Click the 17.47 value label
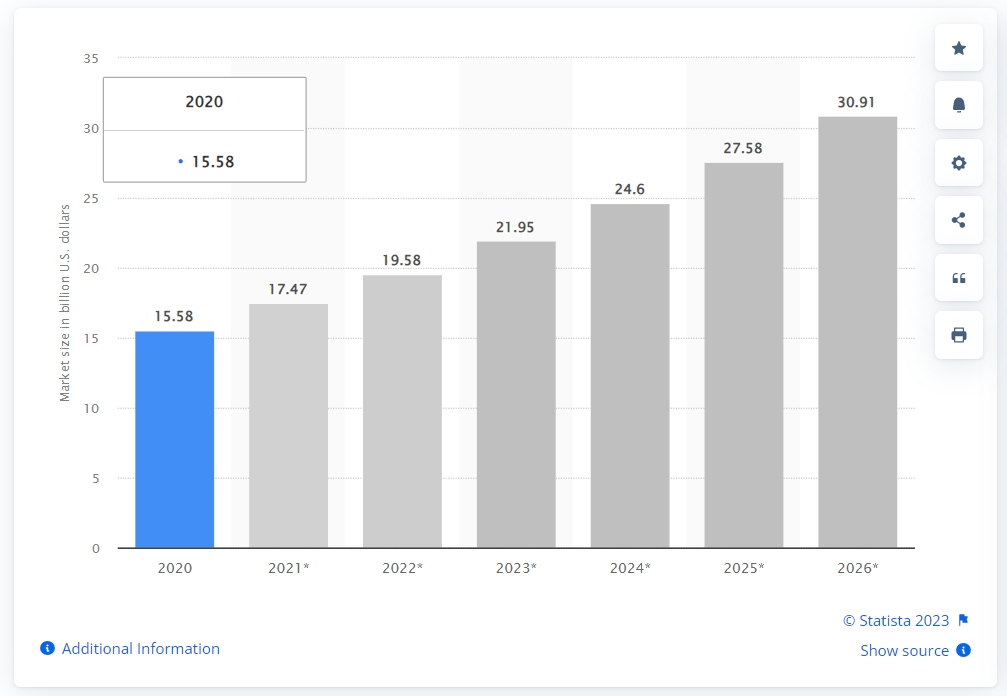The width and height of the screenshot is (1007, 696). click(x=288, y=290)
